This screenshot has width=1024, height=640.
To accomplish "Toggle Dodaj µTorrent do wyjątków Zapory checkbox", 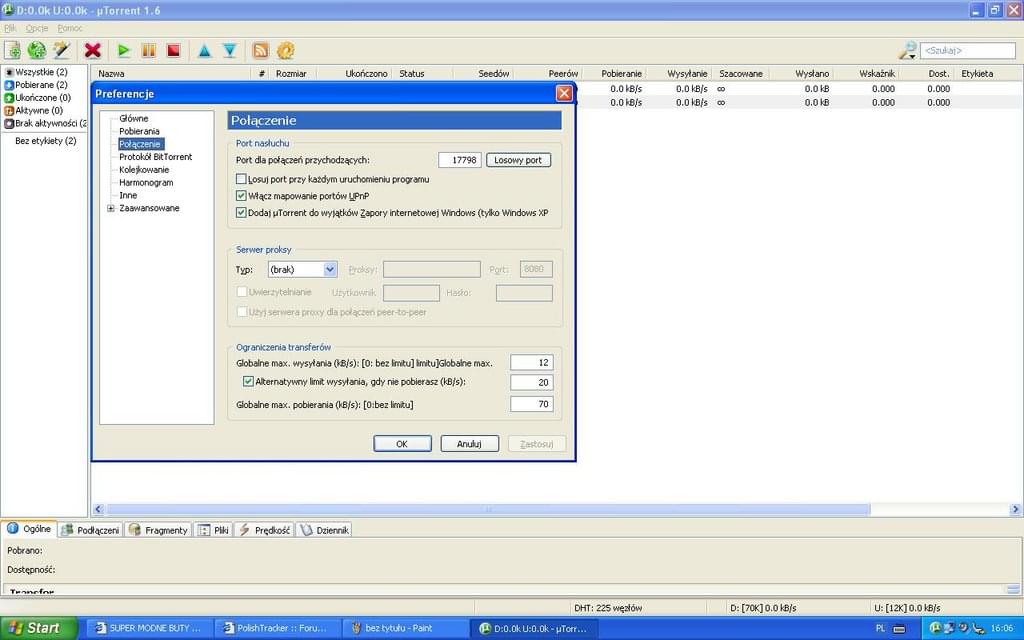I will pyautogui.click(x=241, y=212).
